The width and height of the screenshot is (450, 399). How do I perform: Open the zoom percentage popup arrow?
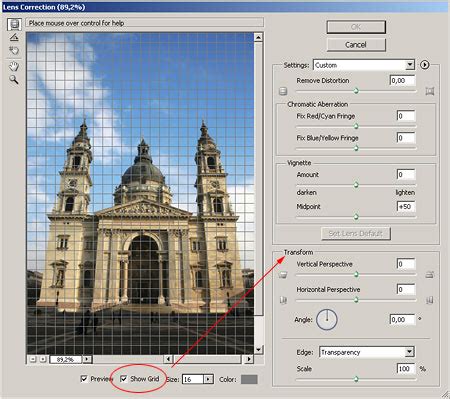tap(87, 359)
